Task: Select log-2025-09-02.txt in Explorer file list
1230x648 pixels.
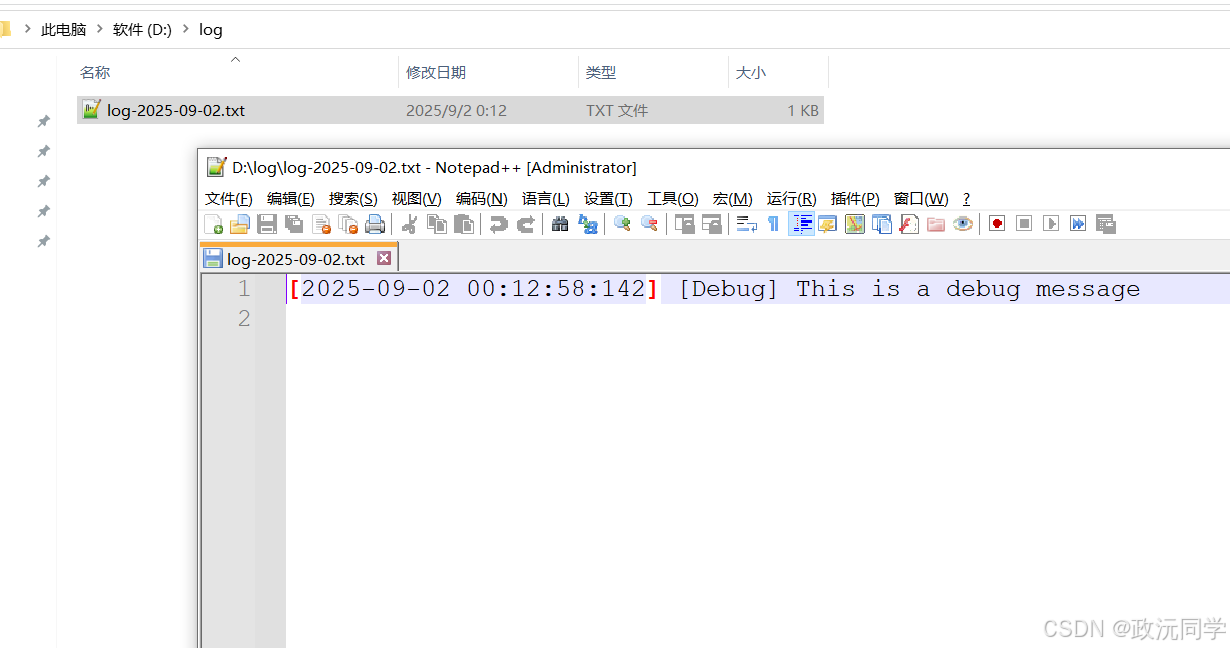Action: click(x=450, y=110)
